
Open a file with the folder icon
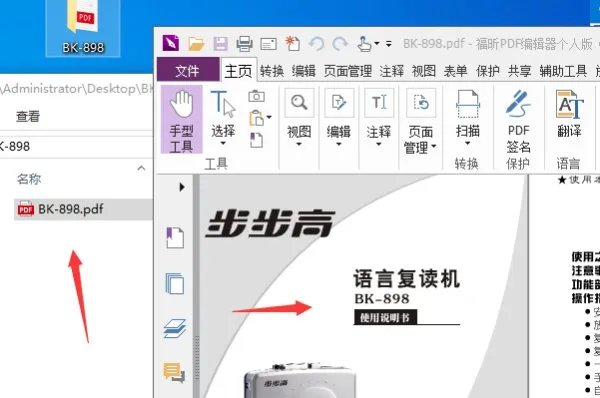coord(196,44)
